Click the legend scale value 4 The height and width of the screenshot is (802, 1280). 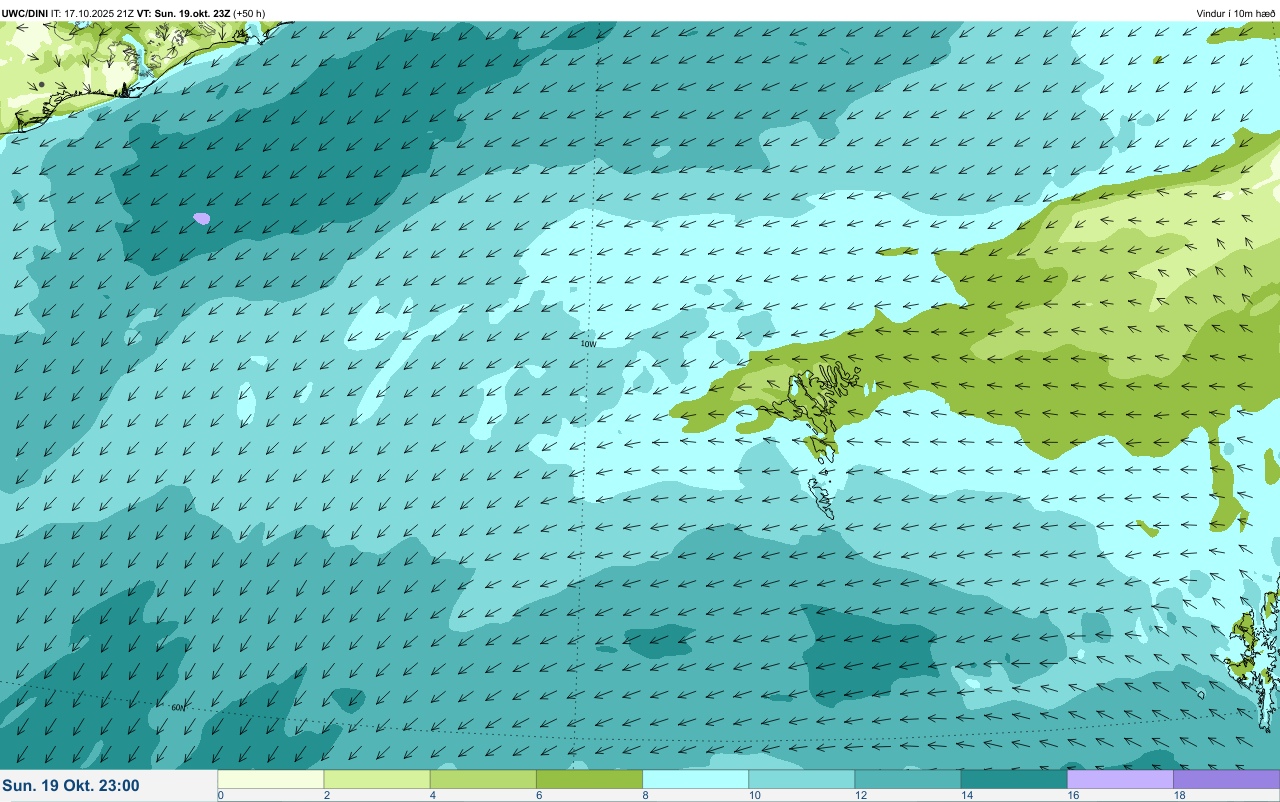pos(431,795)
